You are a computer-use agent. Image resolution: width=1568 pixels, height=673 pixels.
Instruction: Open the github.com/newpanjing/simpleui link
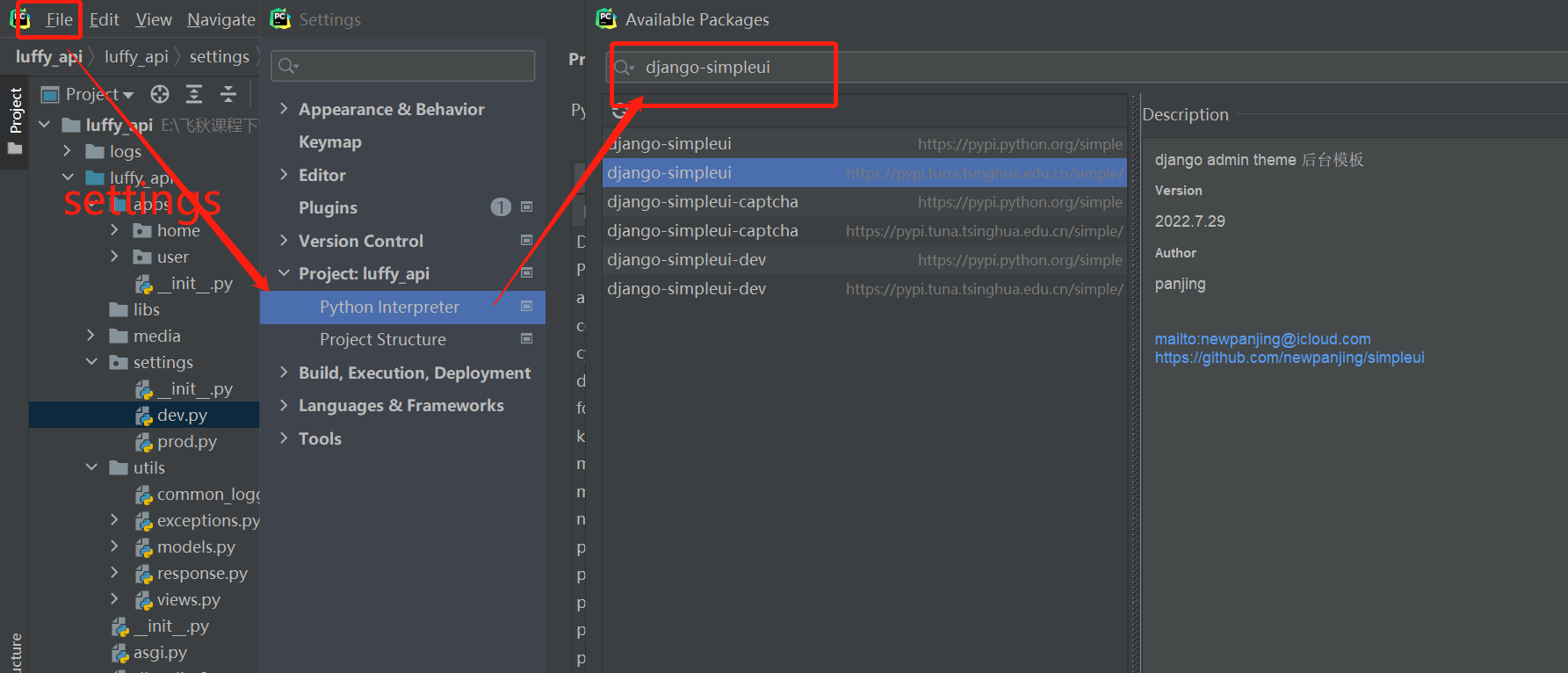[1290, 358]
